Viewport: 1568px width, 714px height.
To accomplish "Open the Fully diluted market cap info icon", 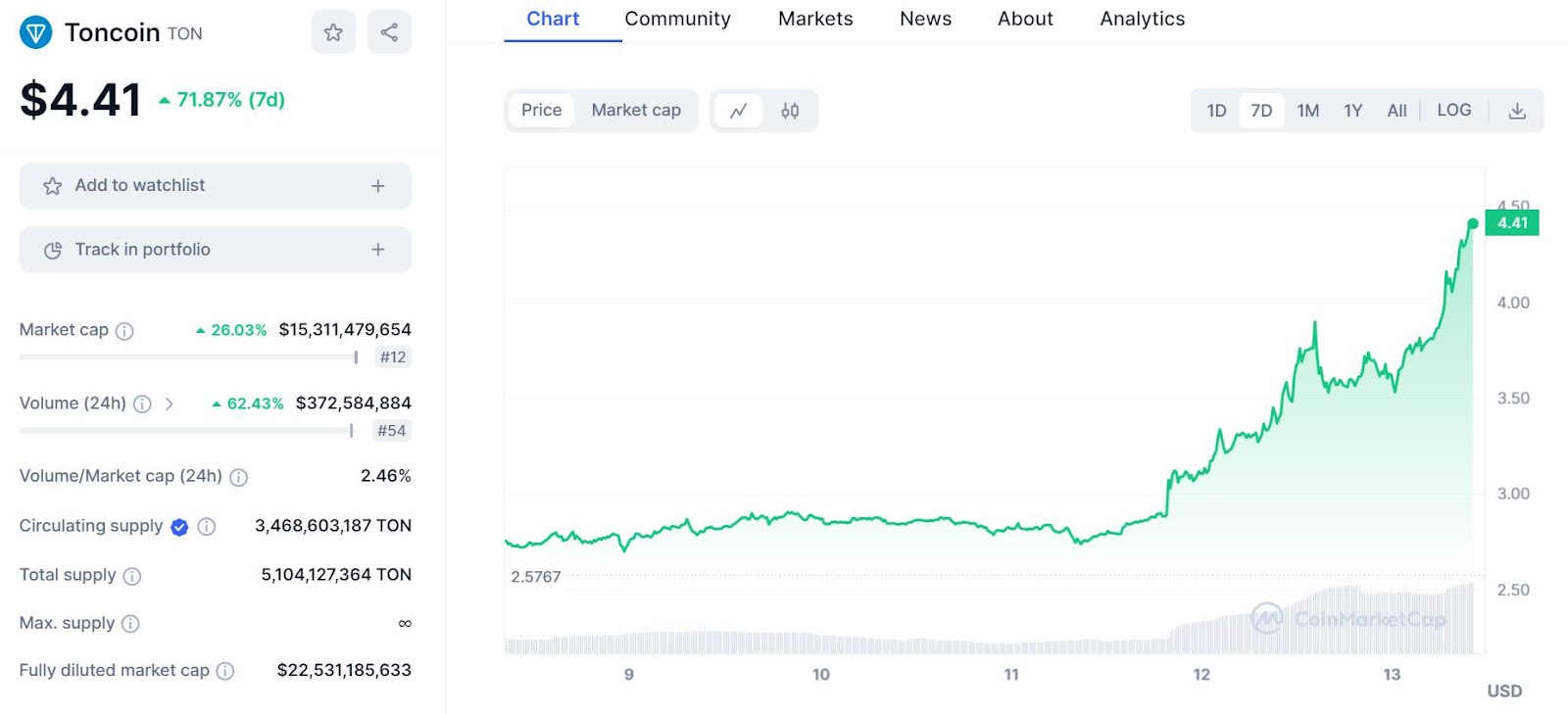I will pos(225,671).
